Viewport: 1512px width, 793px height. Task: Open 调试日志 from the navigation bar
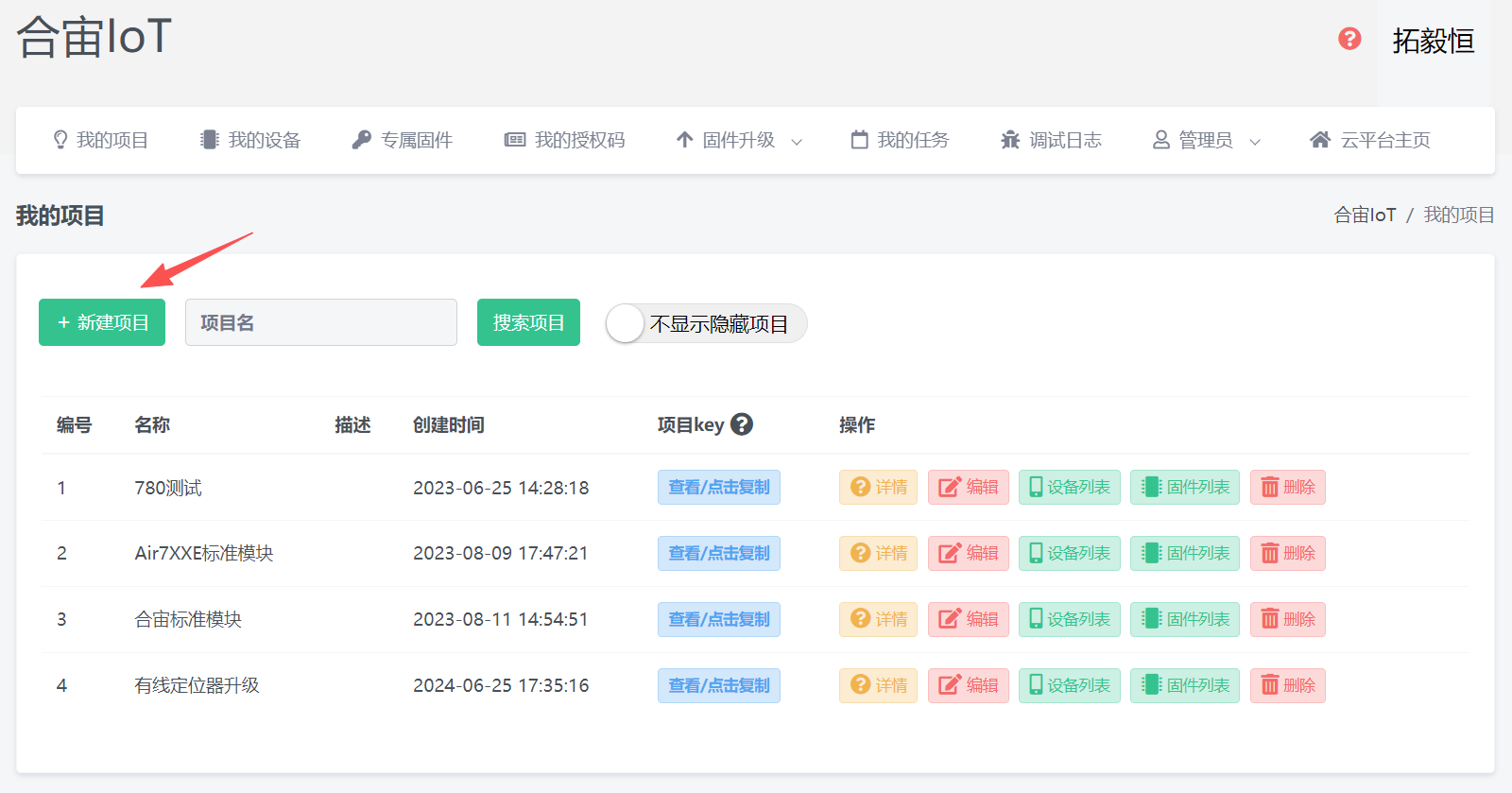(1051, 140)
